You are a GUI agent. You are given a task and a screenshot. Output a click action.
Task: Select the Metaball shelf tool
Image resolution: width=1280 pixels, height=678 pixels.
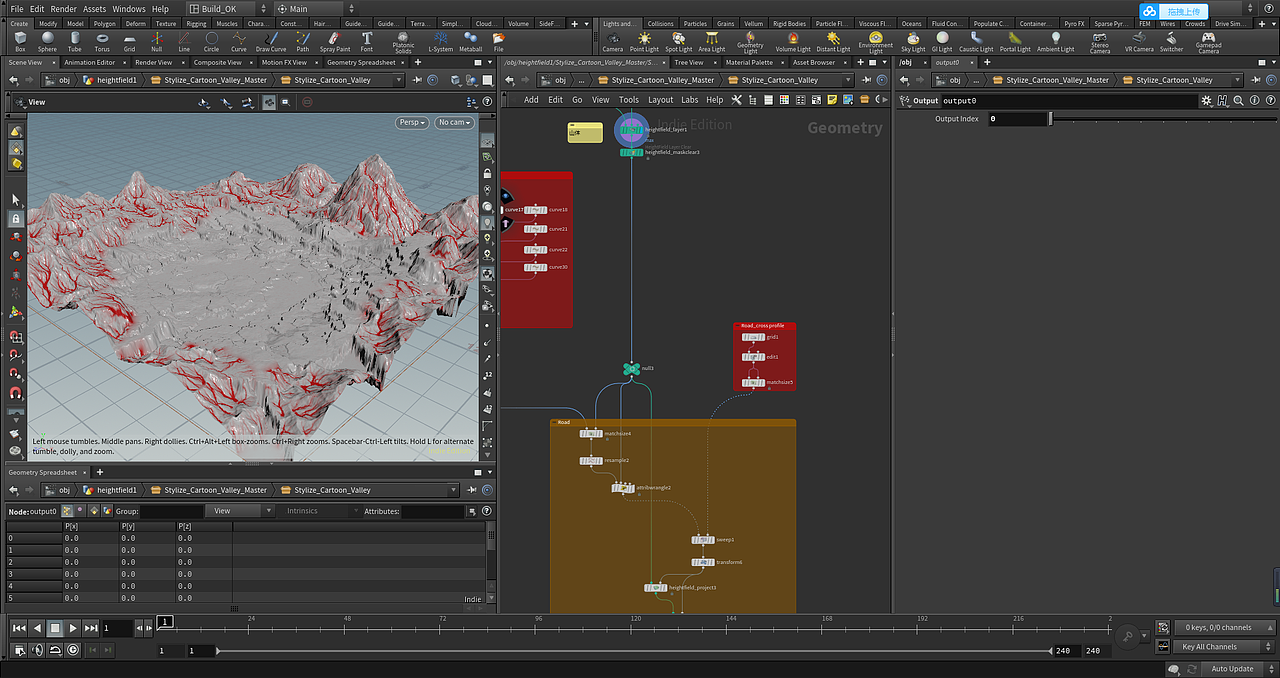point(471,41)
